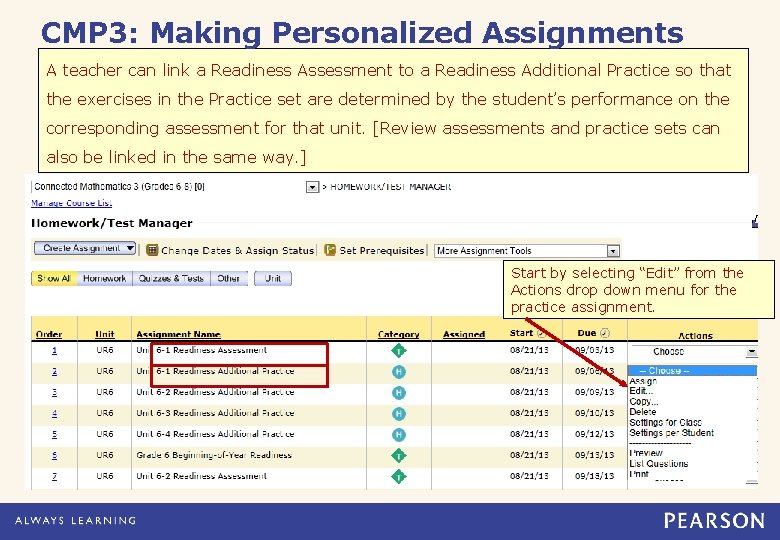Sort by the Assigned column header
Image resolution: width=780 pixels, height=540 pixels.
(x=464, y=334)
